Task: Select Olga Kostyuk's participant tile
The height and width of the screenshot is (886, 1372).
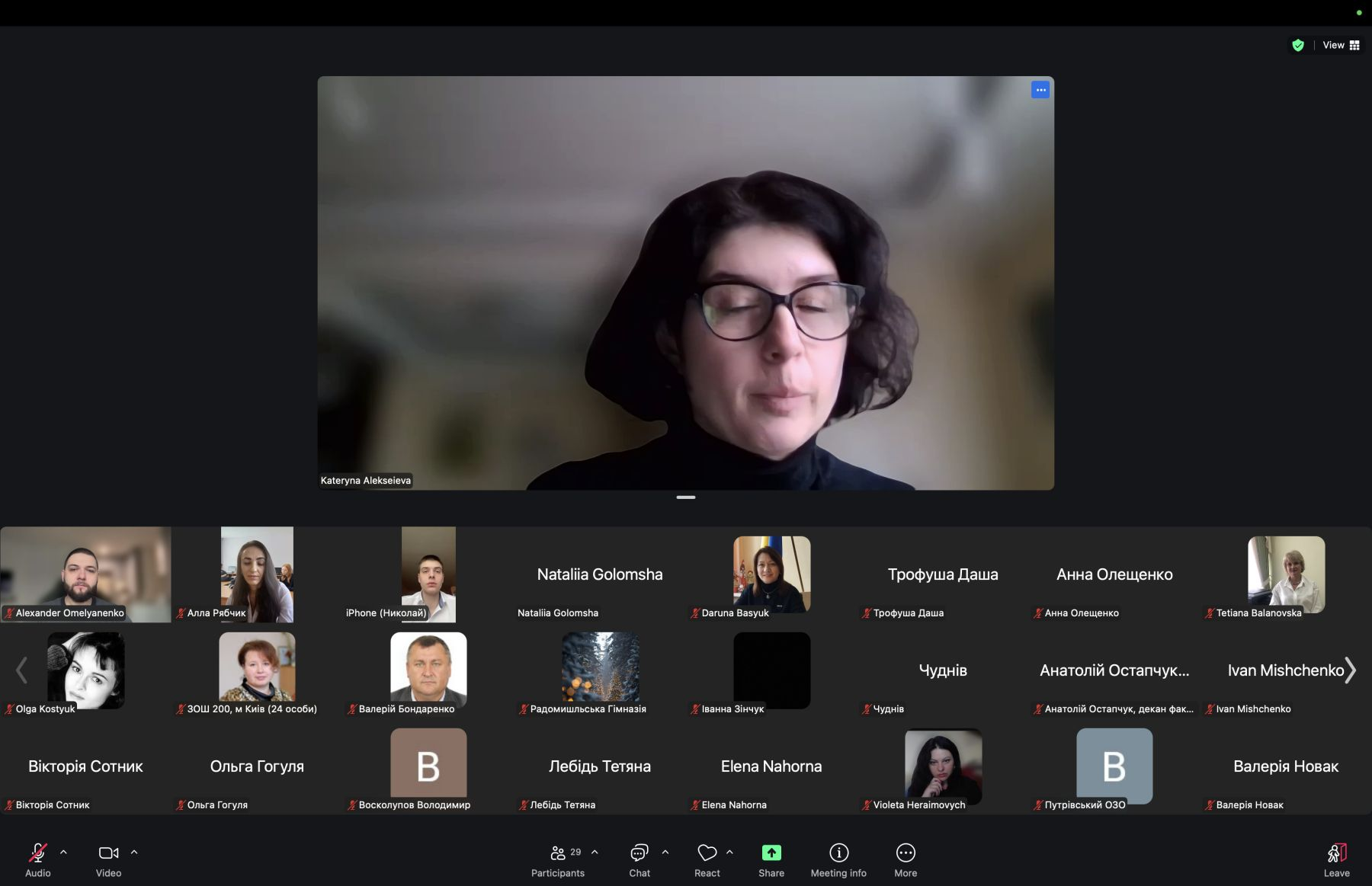Action: click(85, 670)
